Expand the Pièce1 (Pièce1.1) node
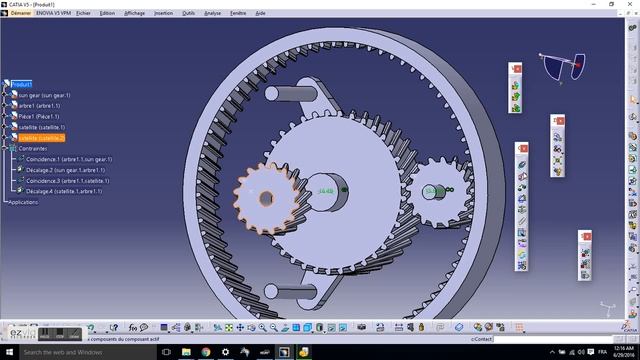The image size is (640, 360). [4, 116]
